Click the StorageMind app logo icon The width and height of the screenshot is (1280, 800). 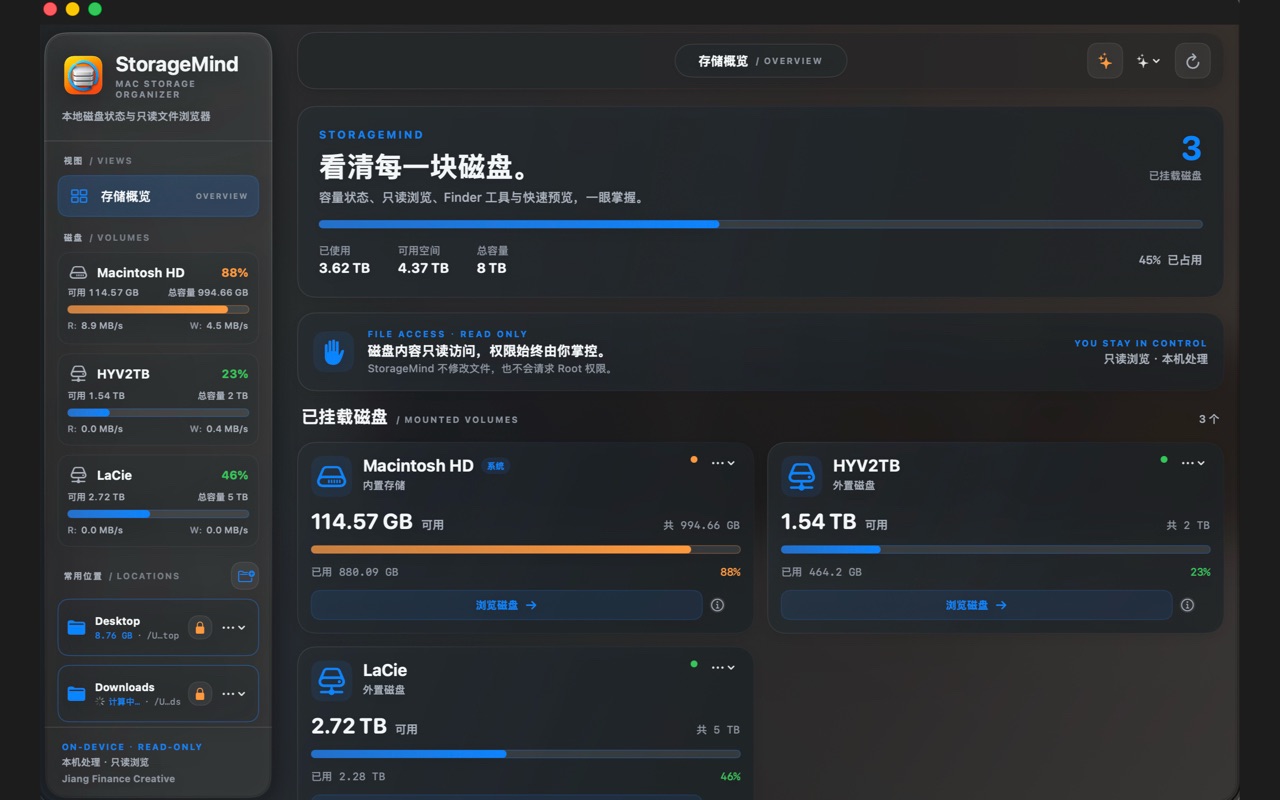(83, 75)
